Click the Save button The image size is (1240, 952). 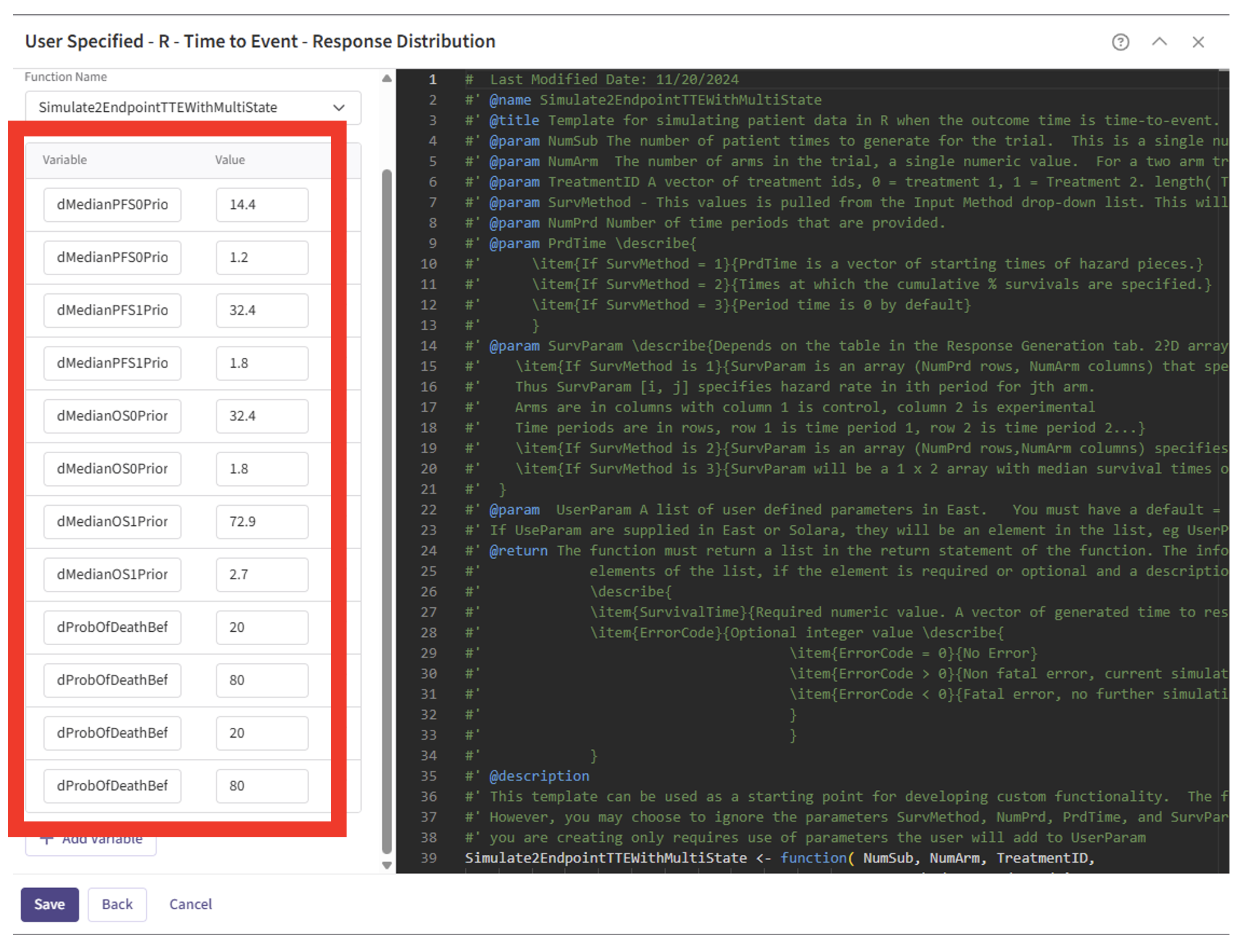click(50, 904)
